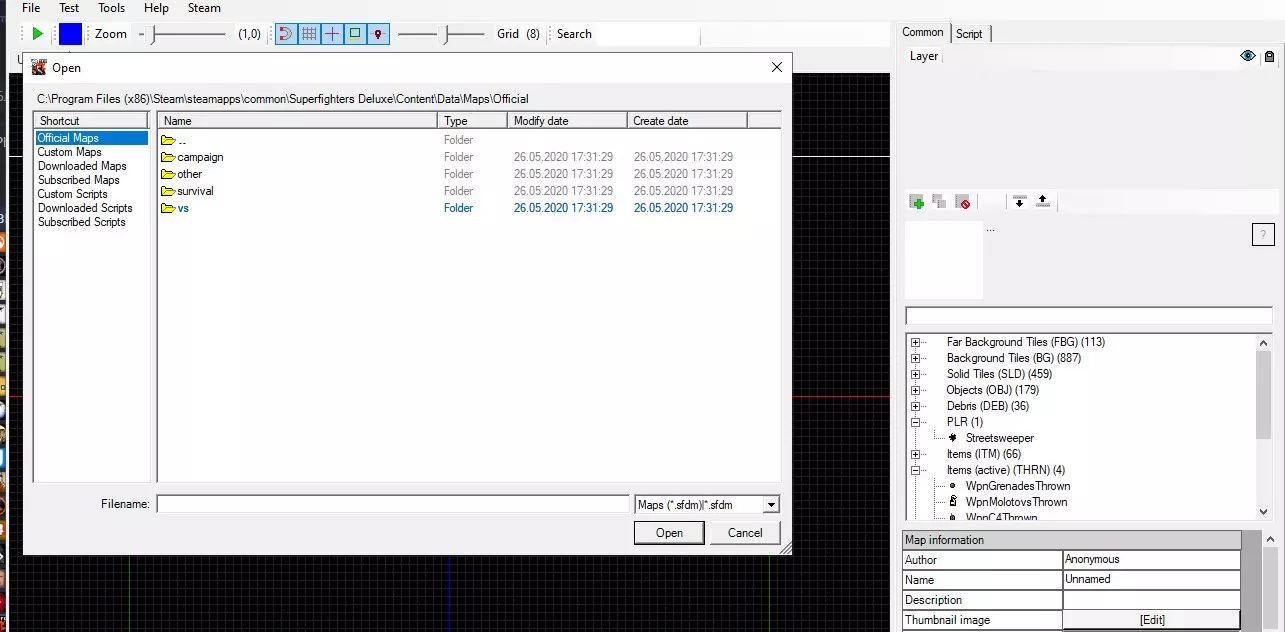Viewport: 1285px width, 632px height.
Task: Select the Custom Maps shortcut
Action: [69, 152]
